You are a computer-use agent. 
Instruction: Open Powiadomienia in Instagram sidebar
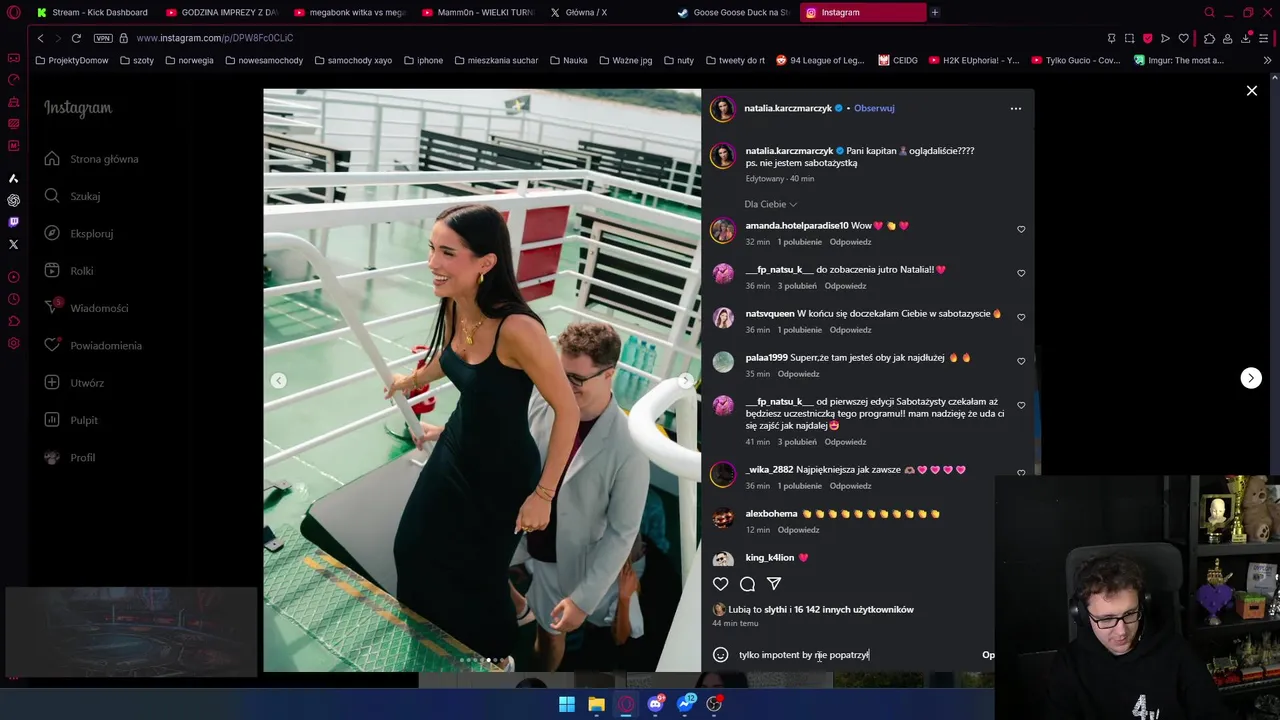point(93,346)
